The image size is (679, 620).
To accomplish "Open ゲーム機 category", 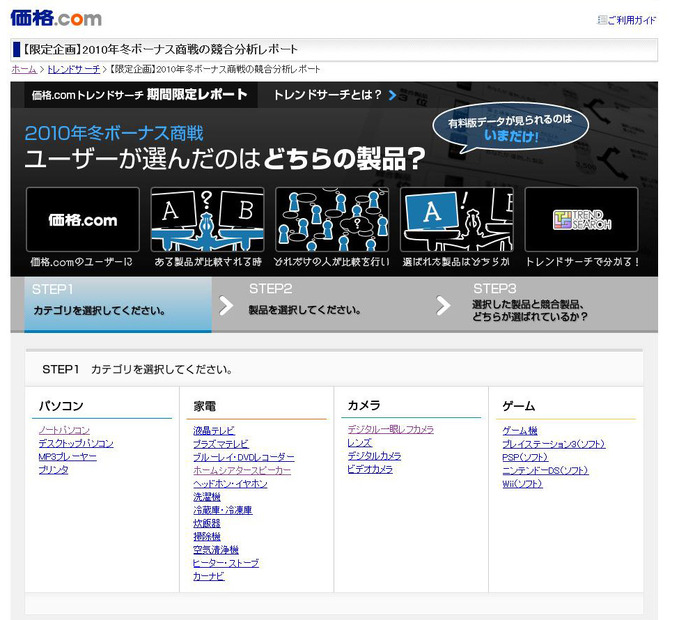I will coord(520,431).
